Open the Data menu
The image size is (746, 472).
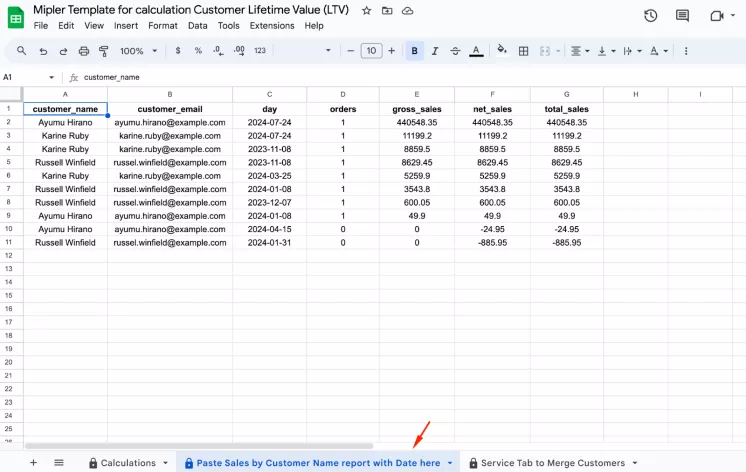click(x=197, y=26)
